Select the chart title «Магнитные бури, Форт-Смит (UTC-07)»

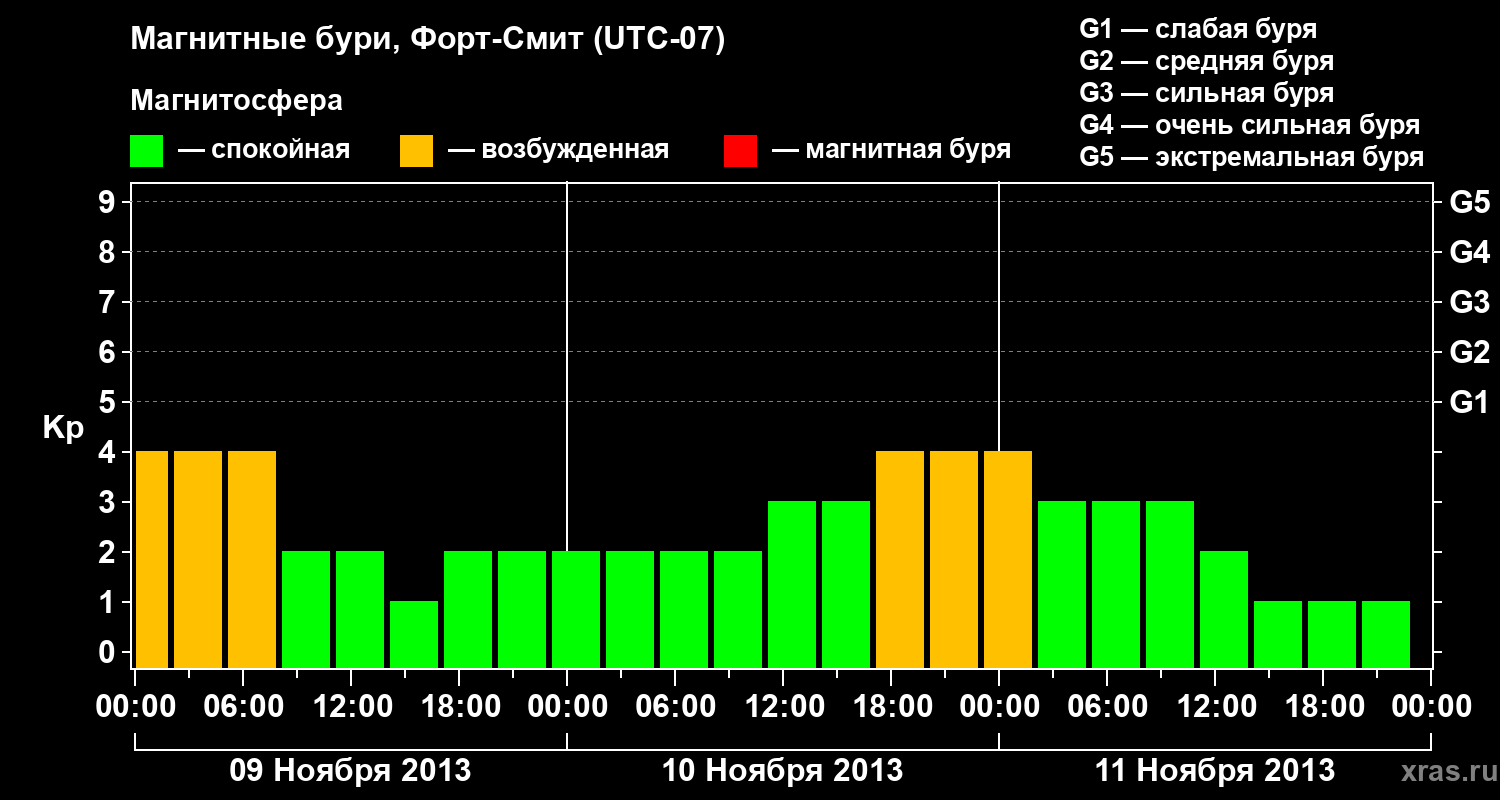[x=428, y=40]
